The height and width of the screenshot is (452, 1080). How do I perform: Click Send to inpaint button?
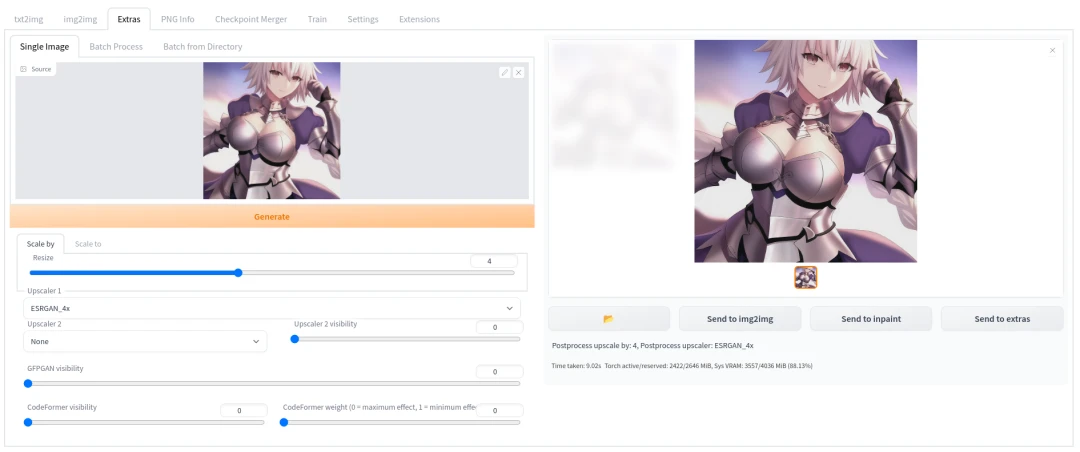871,319
